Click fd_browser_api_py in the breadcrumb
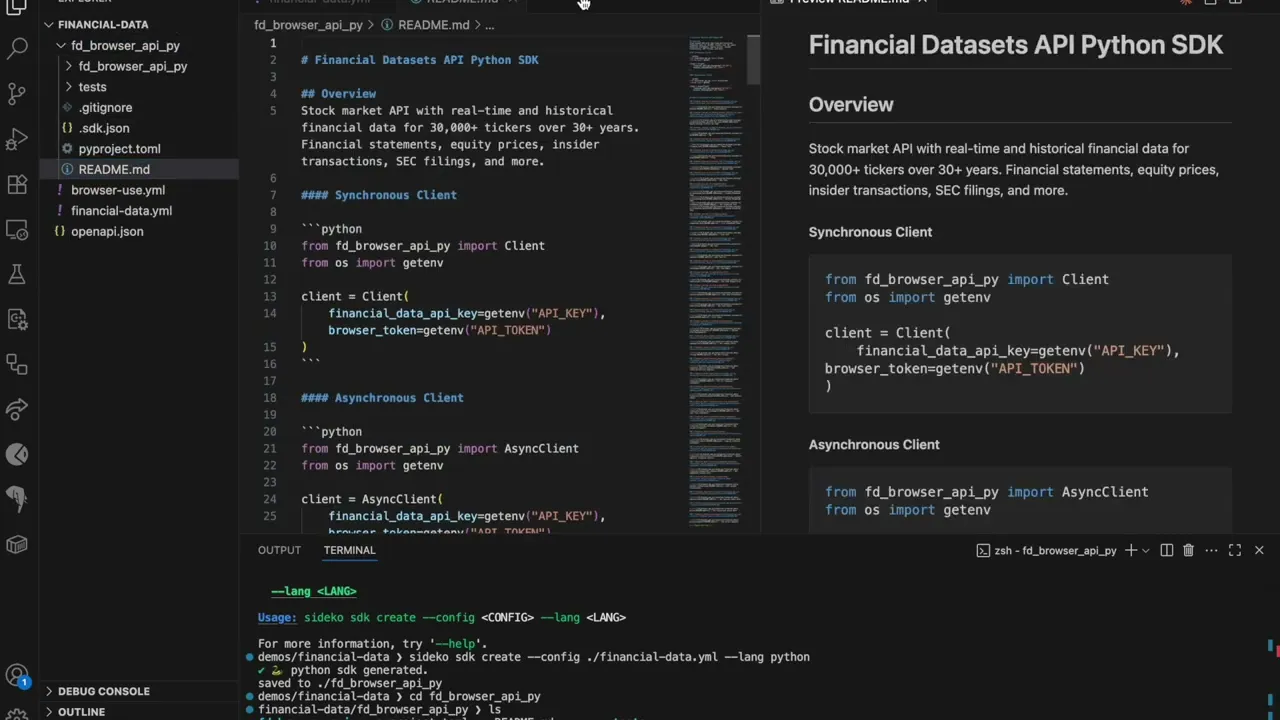1280x720 pixels. coord(308,25)
